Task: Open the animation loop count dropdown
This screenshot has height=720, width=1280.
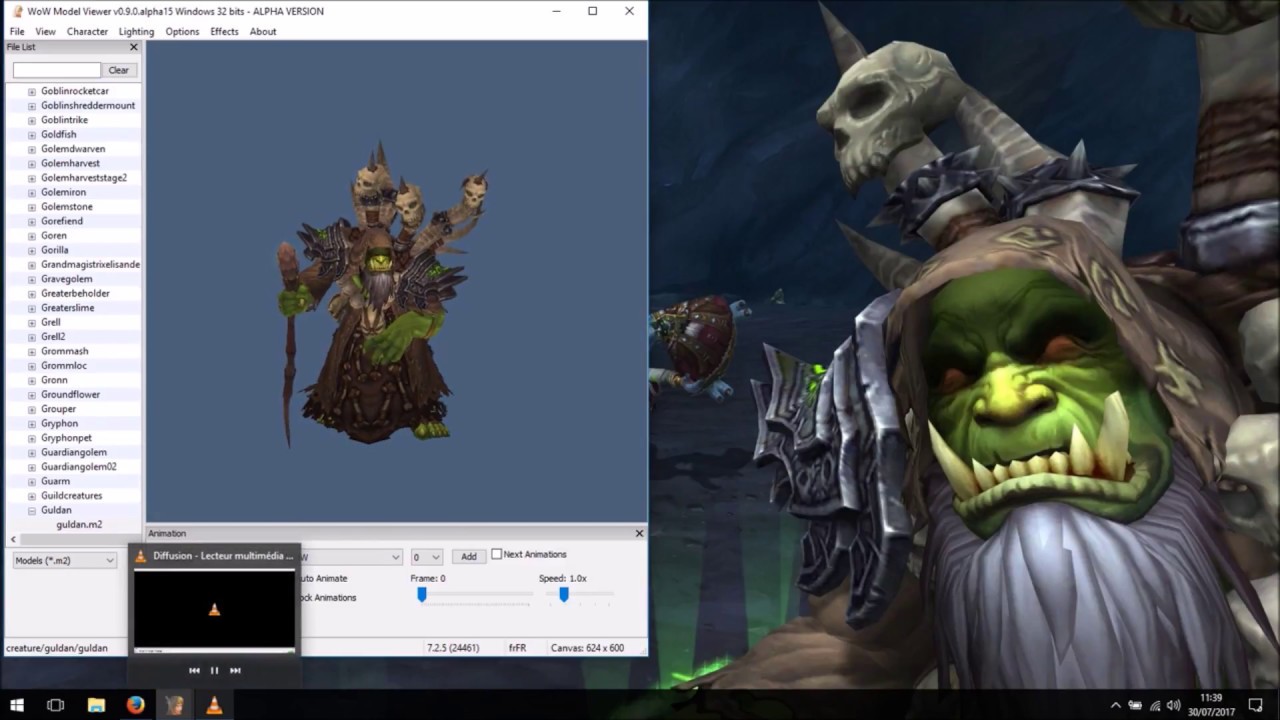Action: coord(426,557)
